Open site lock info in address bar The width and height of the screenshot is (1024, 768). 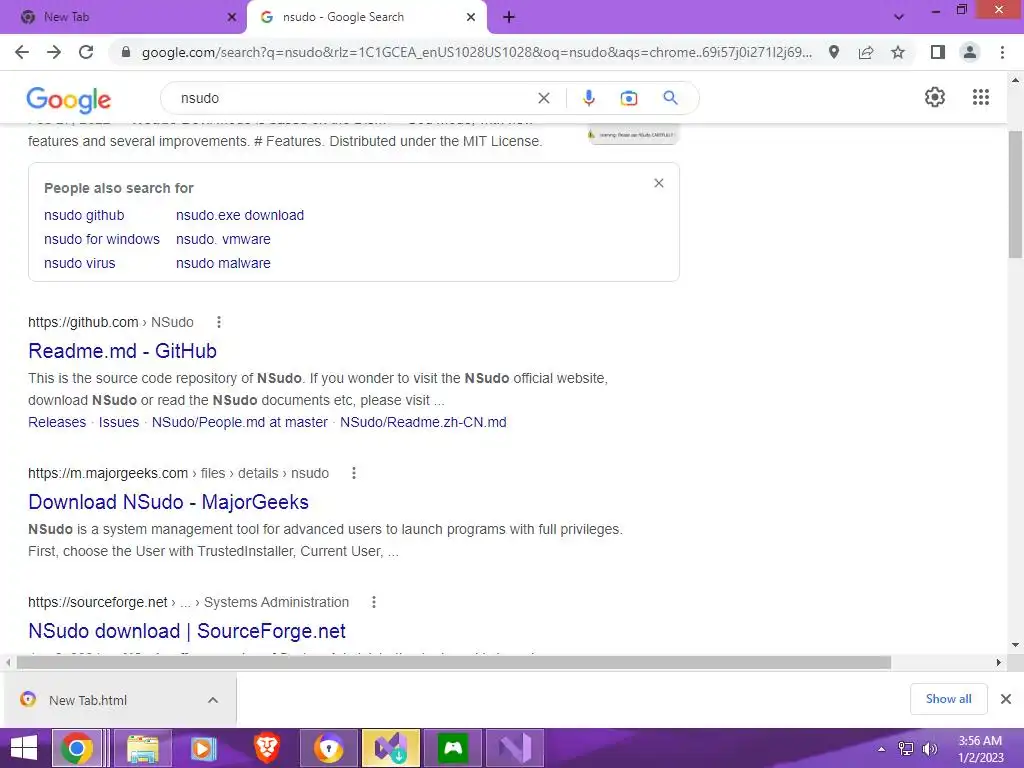[126, 52]
